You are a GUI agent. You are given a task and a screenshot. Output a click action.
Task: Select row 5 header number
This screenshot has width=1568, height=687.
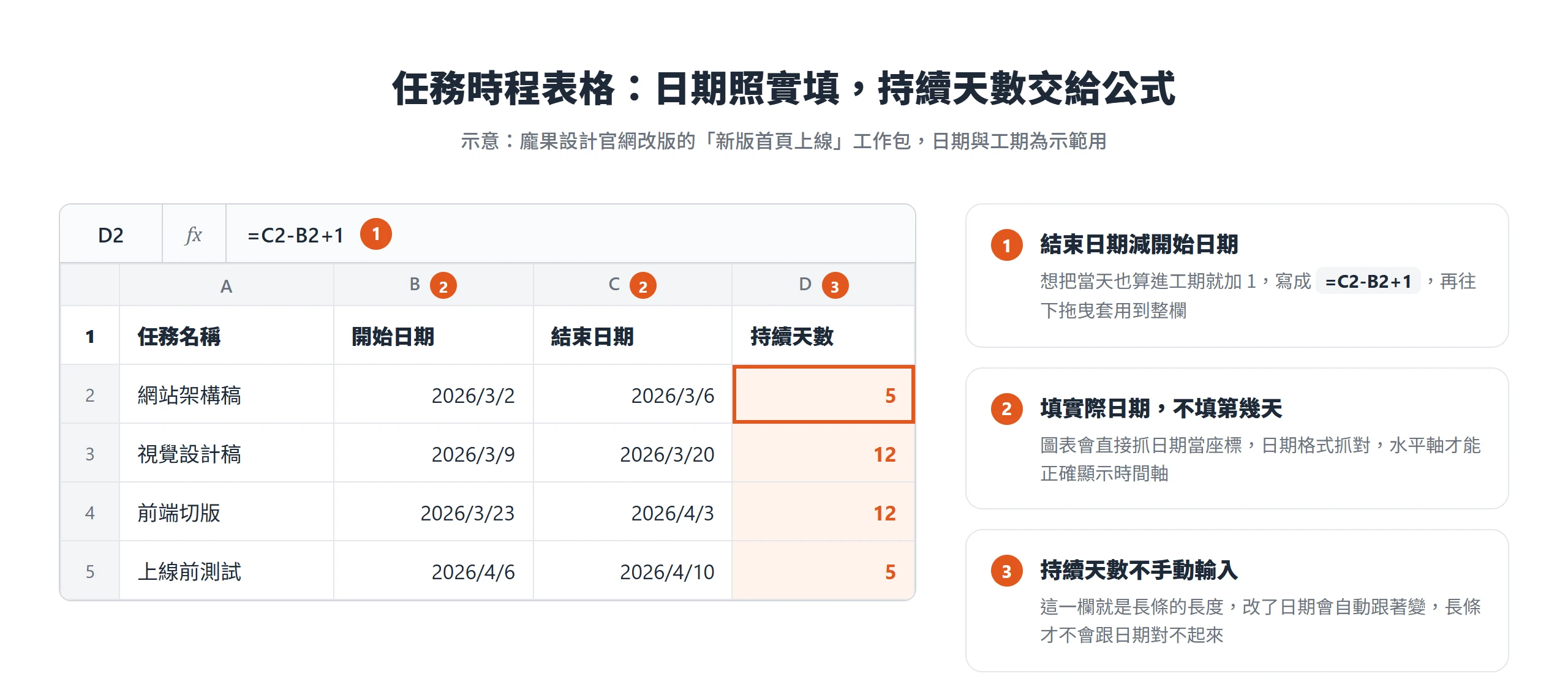pyautogui.click(x=90, y=571)
